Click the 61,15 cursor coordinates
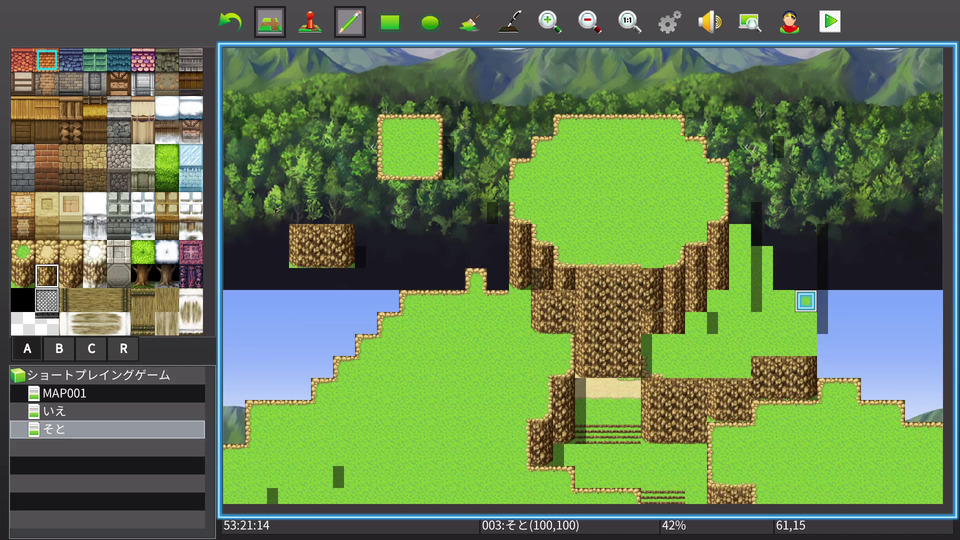960x540 pixels. [790, 525]
